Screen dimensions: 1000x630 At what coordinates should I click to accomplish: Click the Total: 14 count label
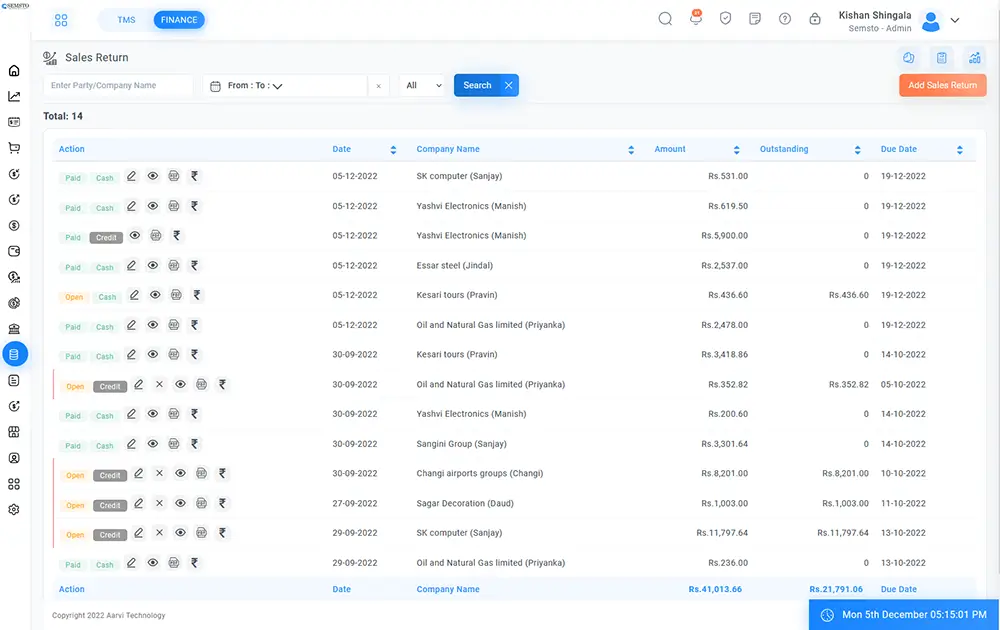[63, 116]
